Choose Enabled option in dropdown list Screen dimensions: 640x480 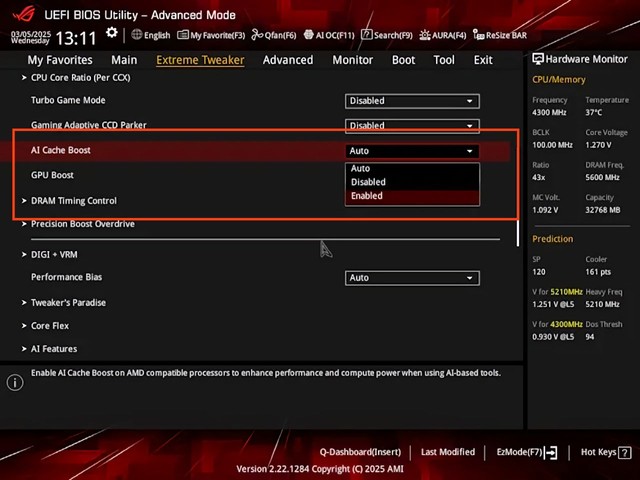point(412,196)
